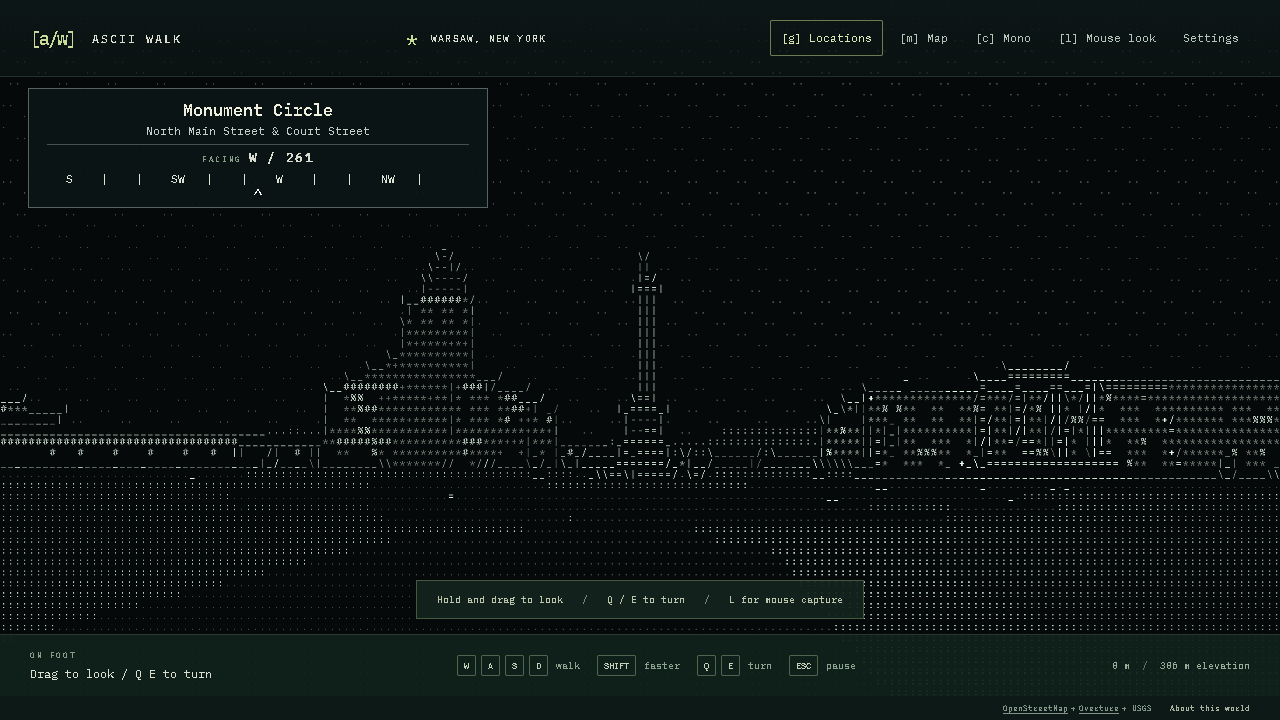Click the 306 m elevation readout
The width and height of the screenshot is (1280, 720).
pyautogui.click(x=1205, y=666)
